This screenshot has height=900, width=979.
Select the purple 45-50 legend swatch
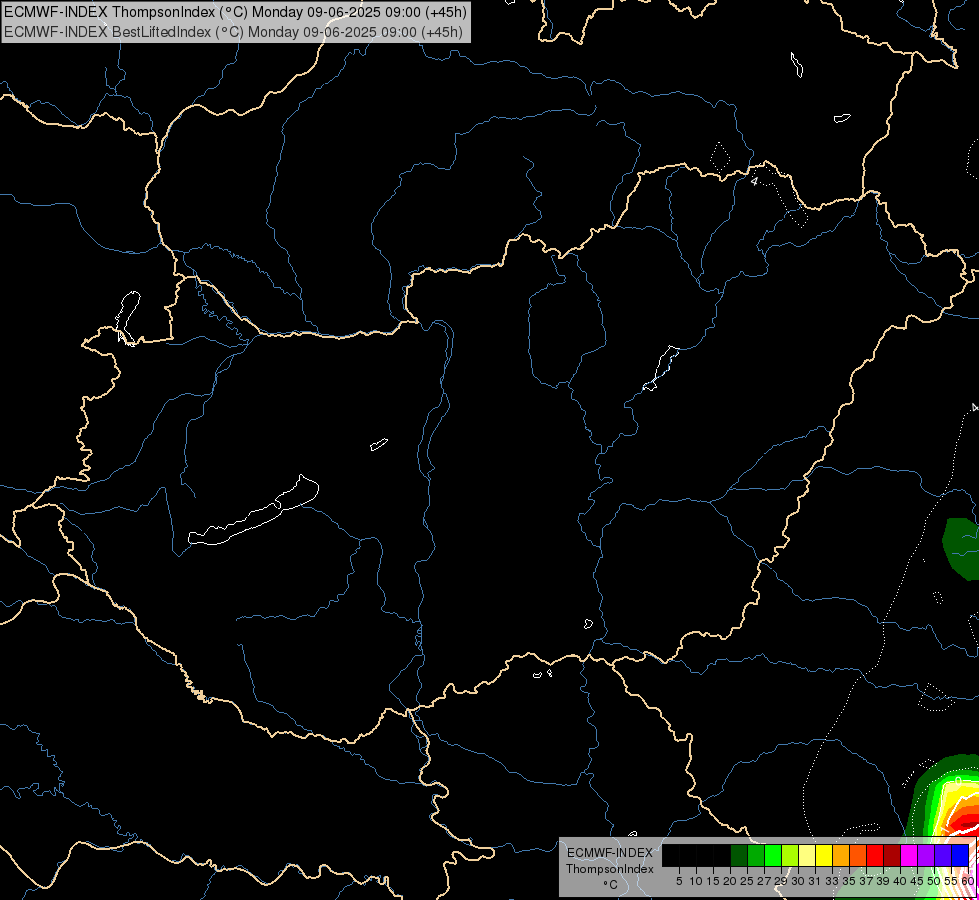coord(926,855)
